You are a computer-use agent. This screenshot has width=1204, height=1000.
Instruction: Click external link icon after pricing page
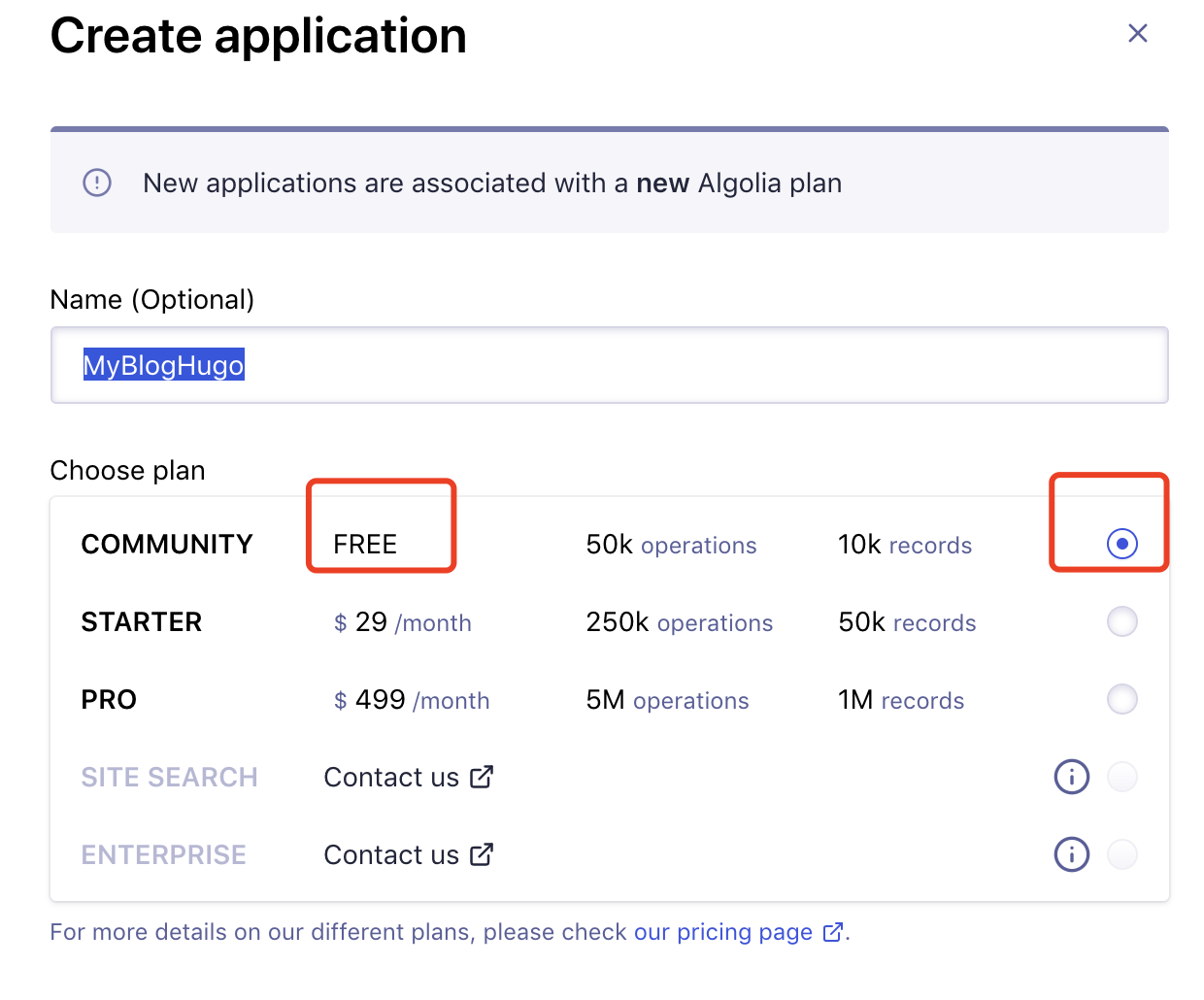[x=832, y=932]
